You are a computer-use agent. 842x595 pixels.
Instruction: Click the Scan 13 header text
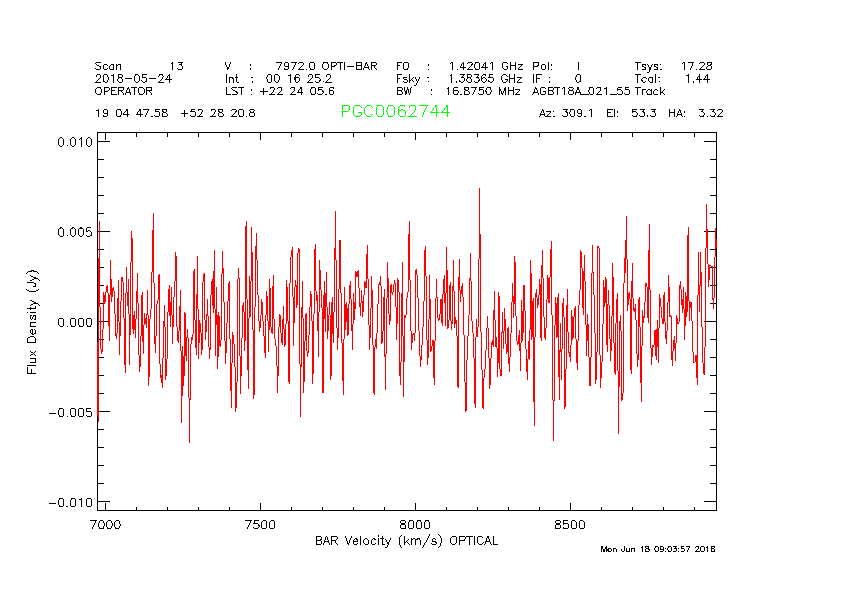(139, 66)
